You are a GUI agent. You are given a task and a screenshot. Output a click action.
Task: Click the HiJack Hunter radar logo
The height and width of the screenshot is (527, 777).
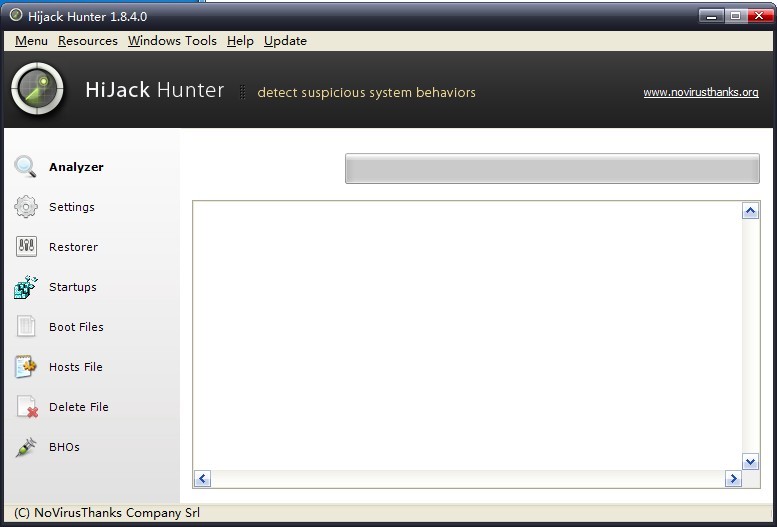[37, 90]
